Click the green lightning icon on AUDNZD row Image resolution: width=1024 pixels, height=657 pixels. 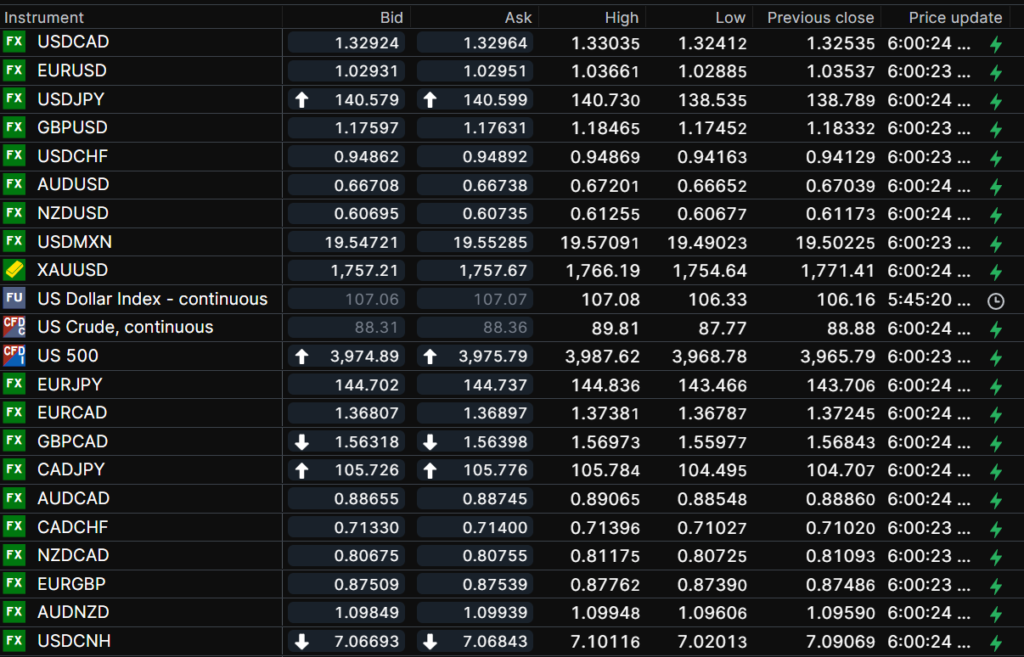coord(995,614)
